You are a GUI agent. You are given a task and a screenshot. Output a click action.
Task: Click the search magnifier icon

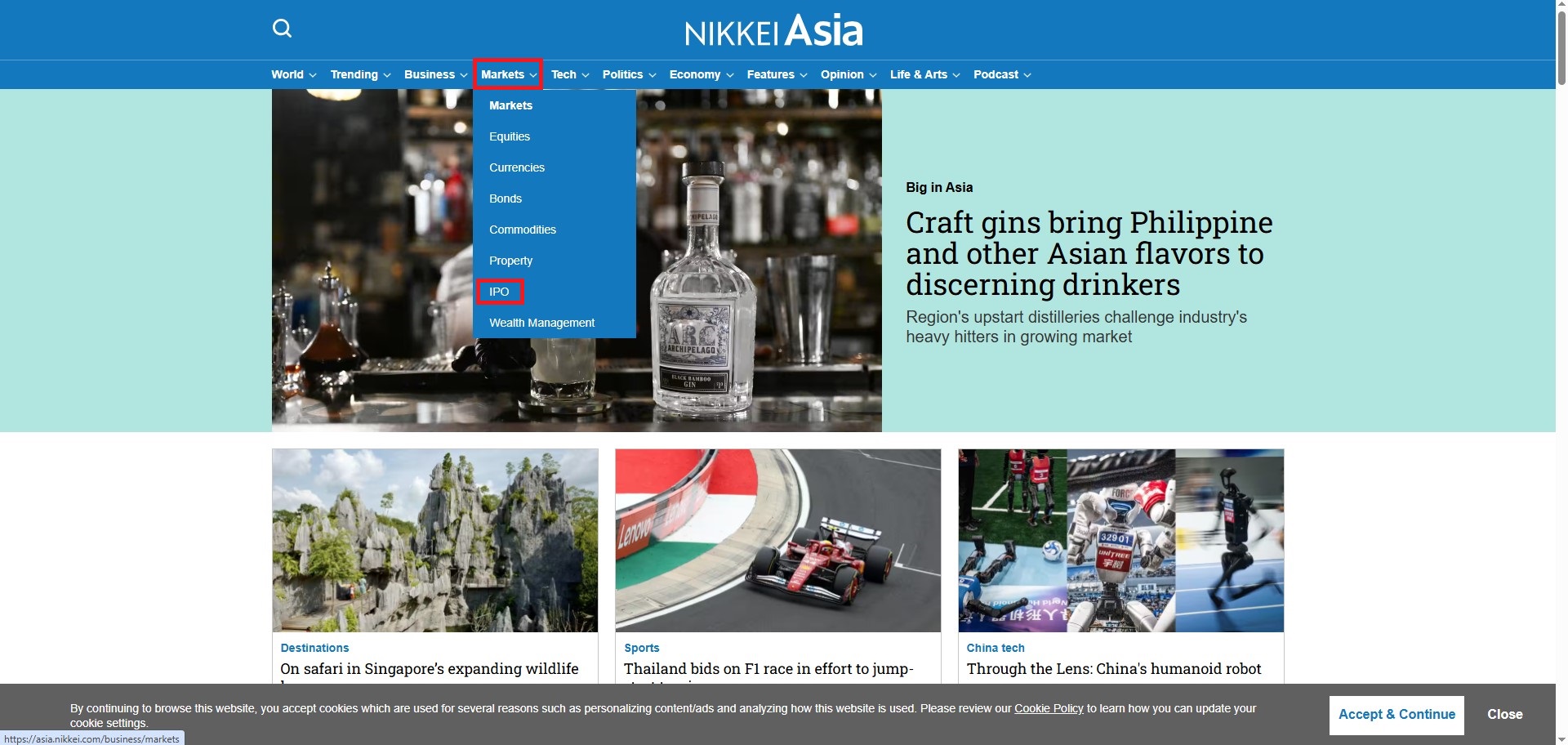pos(282,29)
